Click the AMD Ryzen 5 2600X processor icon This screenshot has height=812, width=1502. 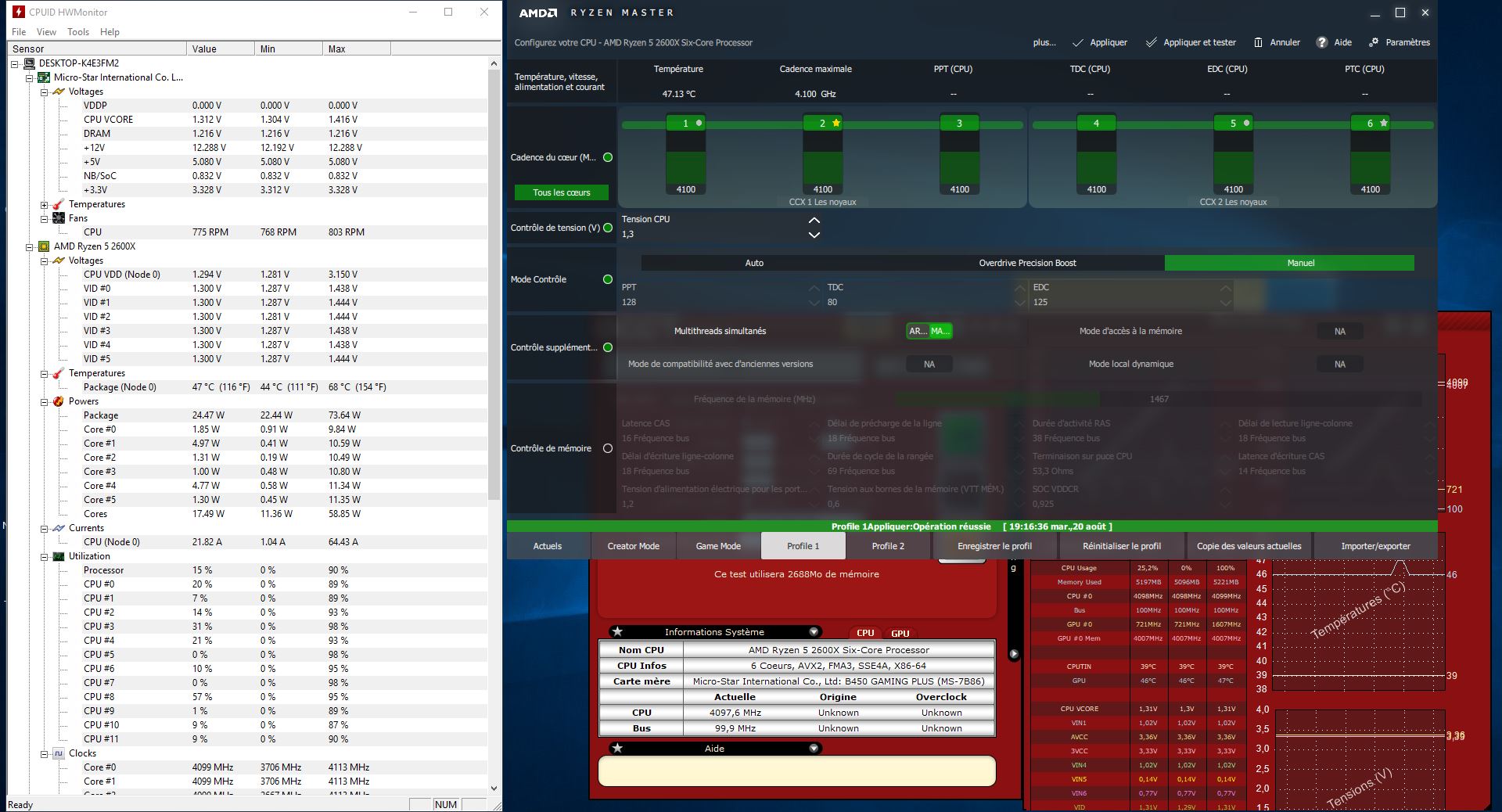point(44,246)
